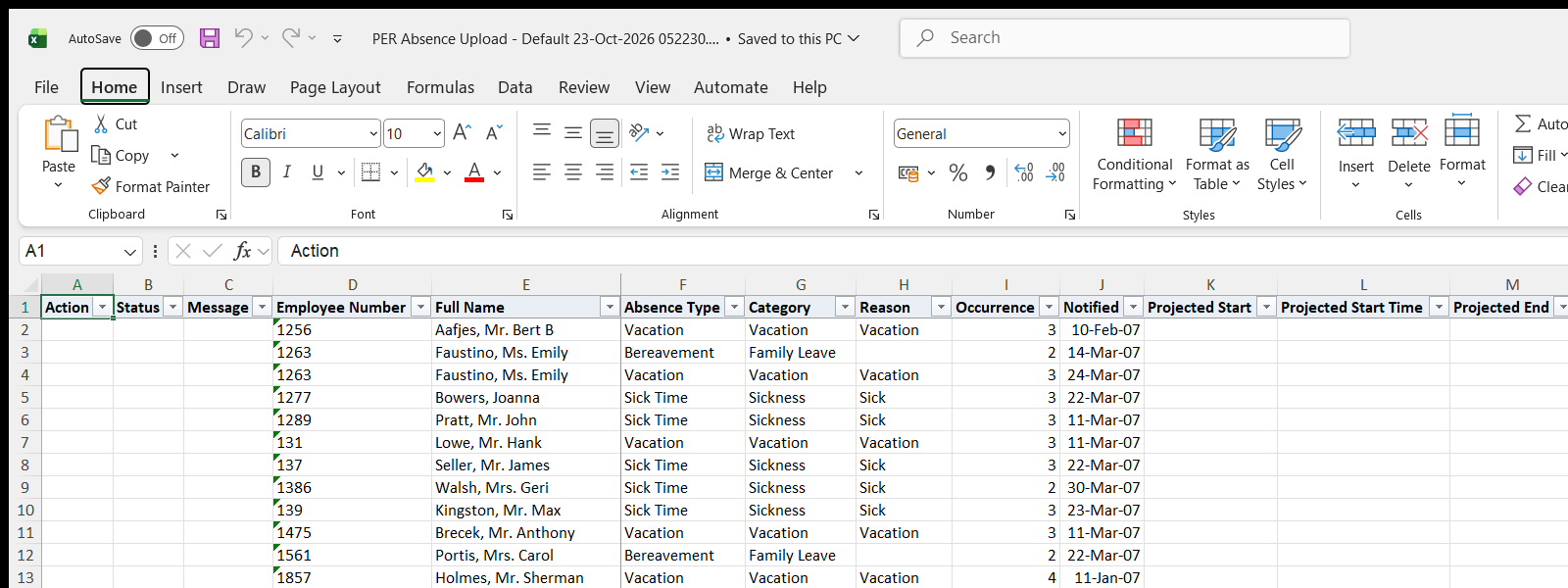Open the Conditional Formatting menu
The height and width of the screenshot is (588, 1568).
pyautogui.click(x=1135, y=155)
